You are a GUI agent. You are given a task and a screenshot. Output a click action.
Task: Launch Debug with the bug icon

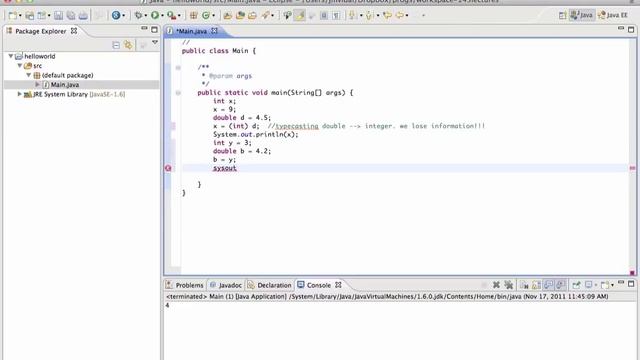pyautogui.click(x=138, y=16)
